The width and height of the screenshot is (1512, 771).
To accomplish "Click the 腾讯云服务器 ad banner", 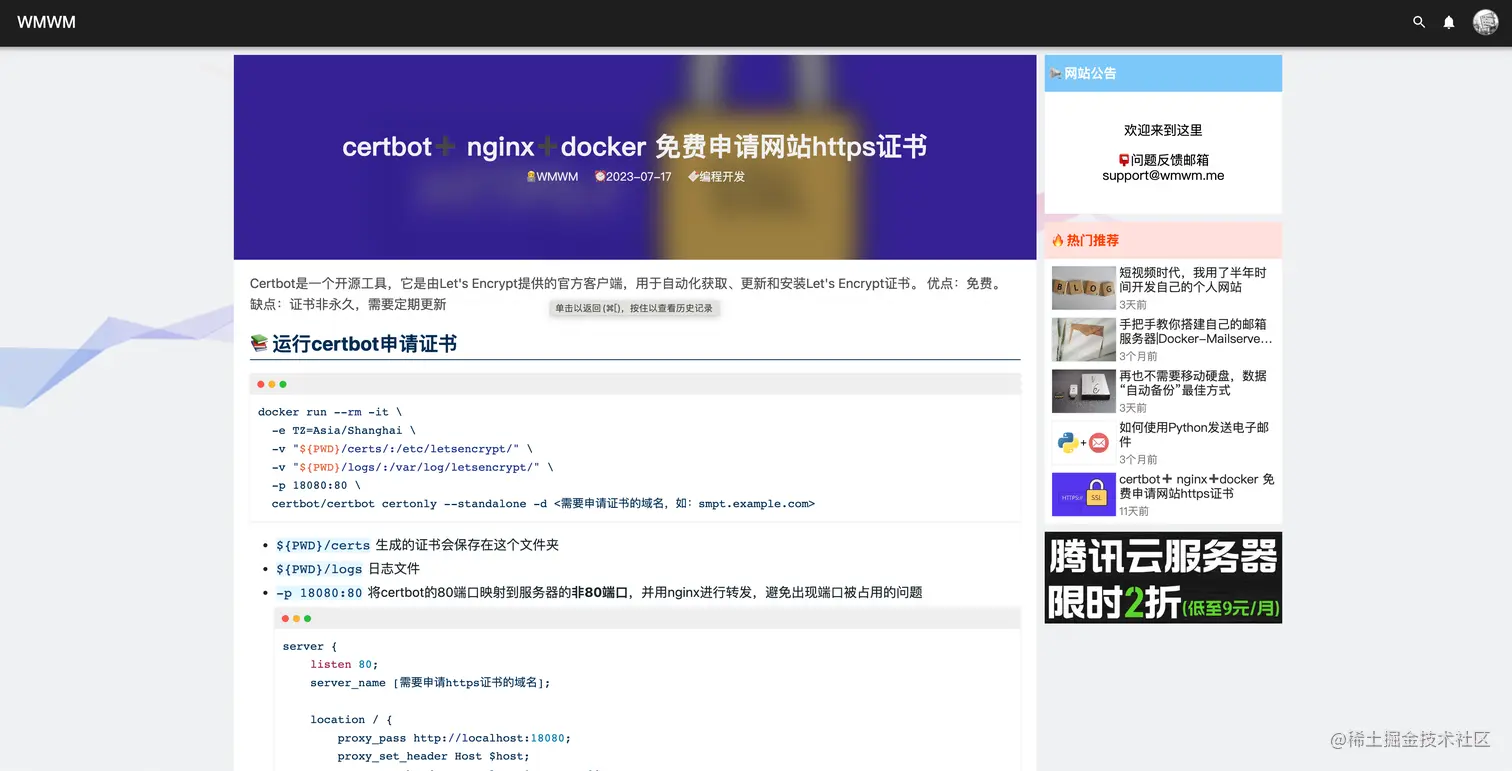I will click(1163, 578).
